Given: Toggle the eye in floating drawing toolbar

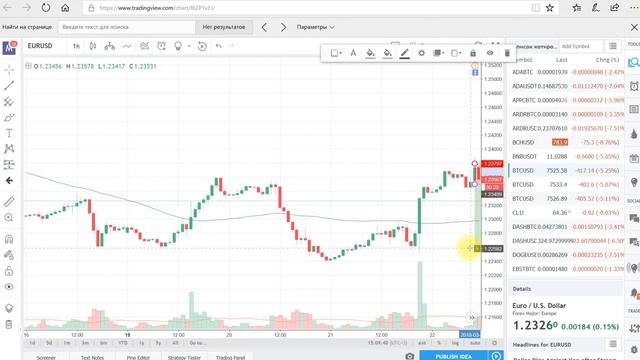Looking at the screenshot, I should [x=490, y=53].
